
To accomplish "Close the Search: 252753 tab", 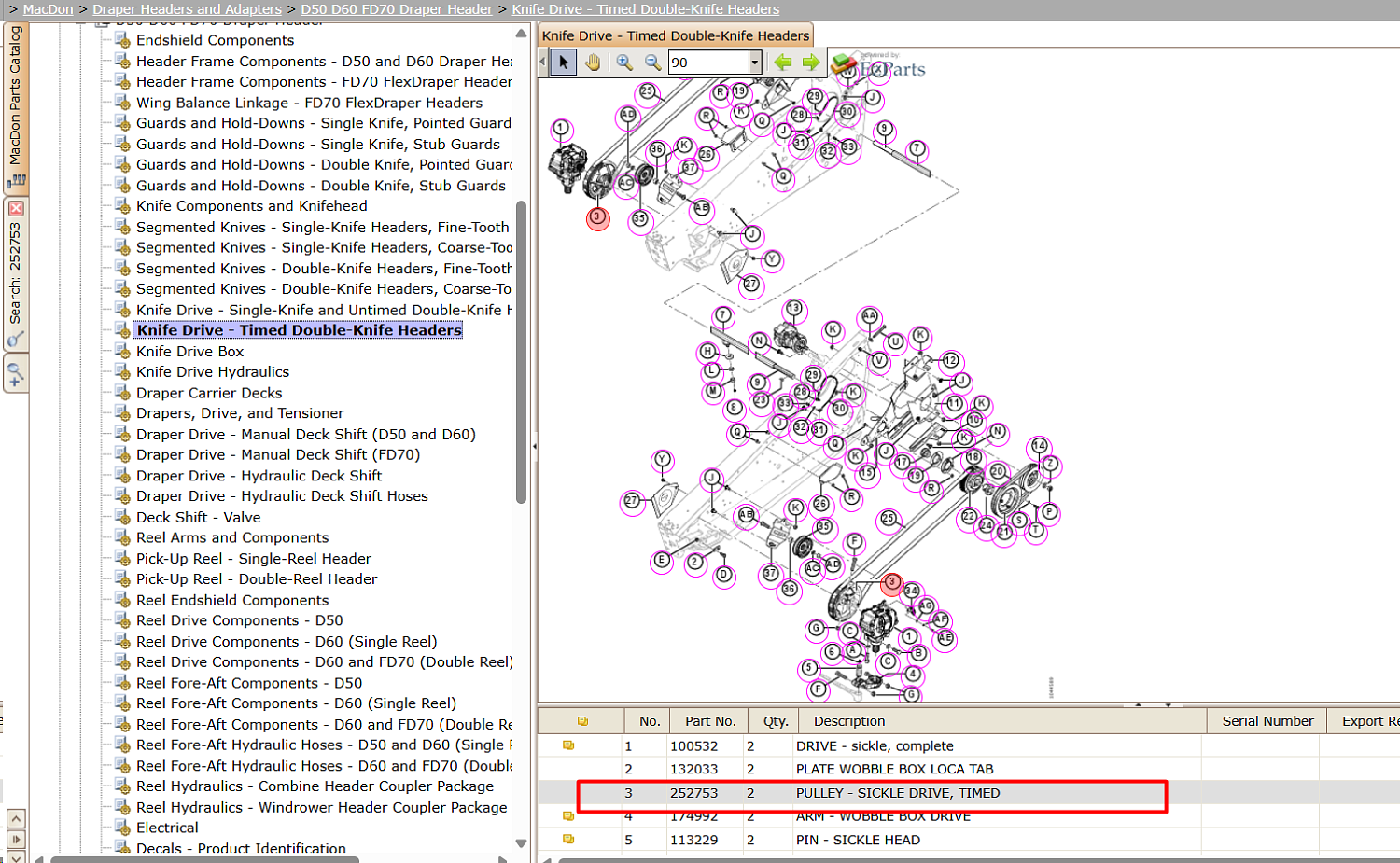I will [16, 208].
